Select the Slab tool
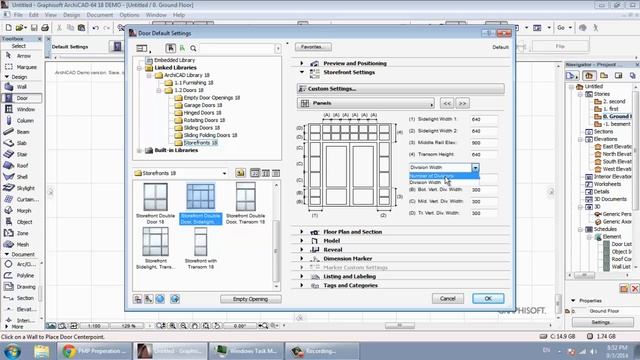Screen dimensions: 640x360 [x=22, y=143]
